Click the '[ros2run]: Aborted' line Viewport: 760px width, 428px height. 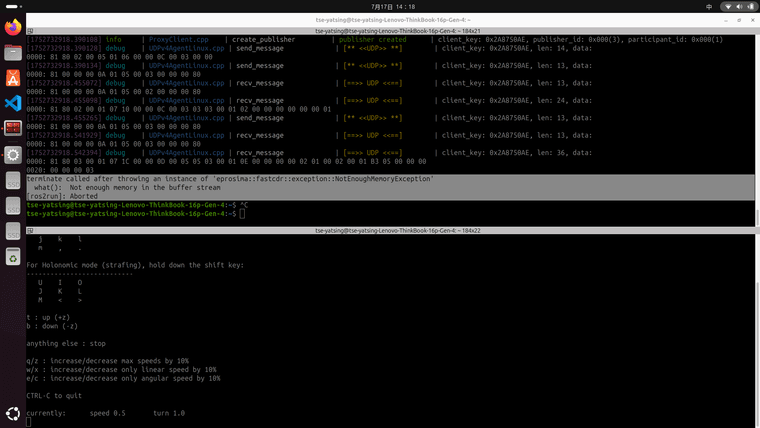tap(62, 196)
